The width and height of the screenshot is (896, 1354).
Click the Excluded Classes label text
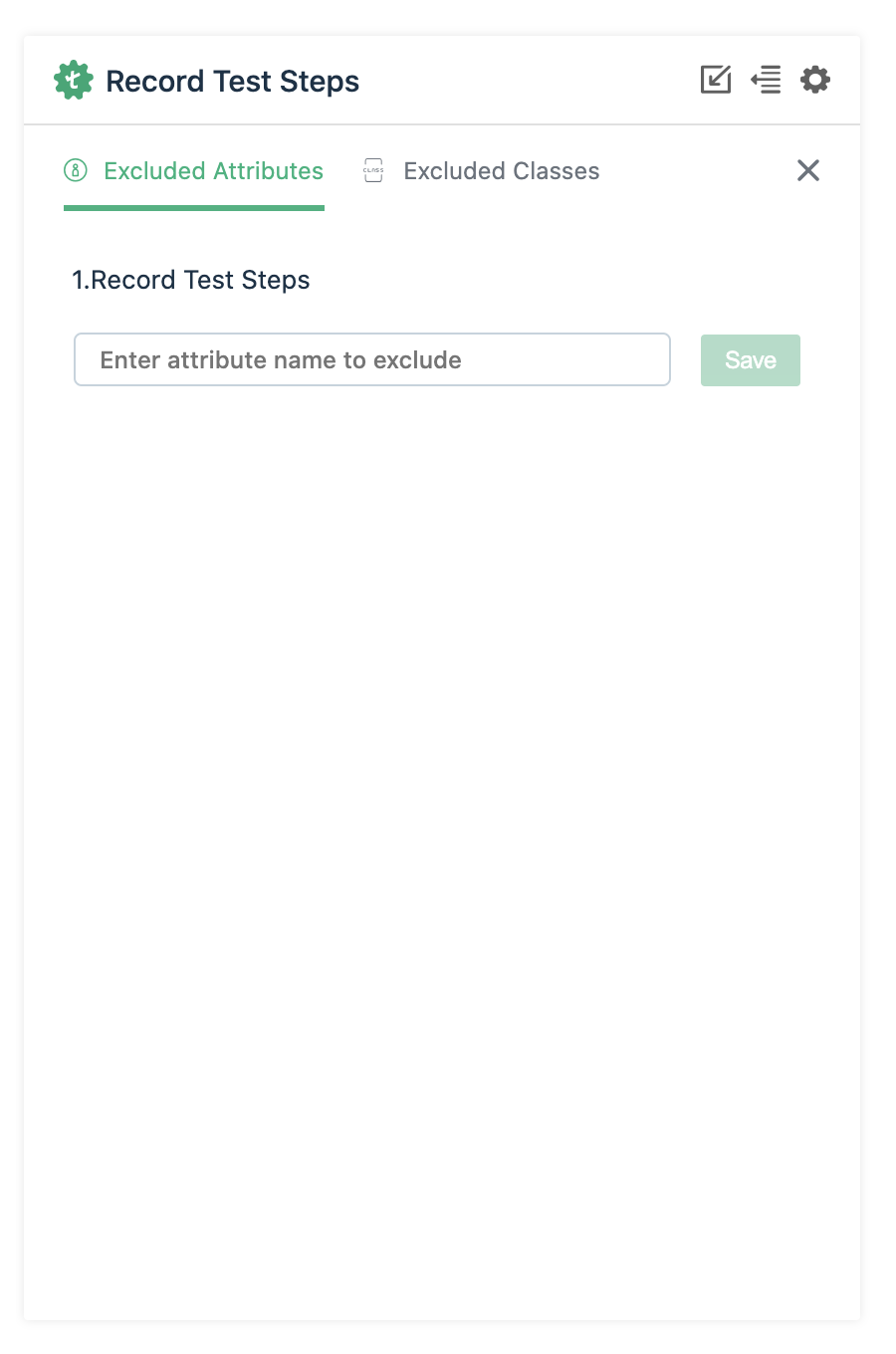[x=501, y=170]
